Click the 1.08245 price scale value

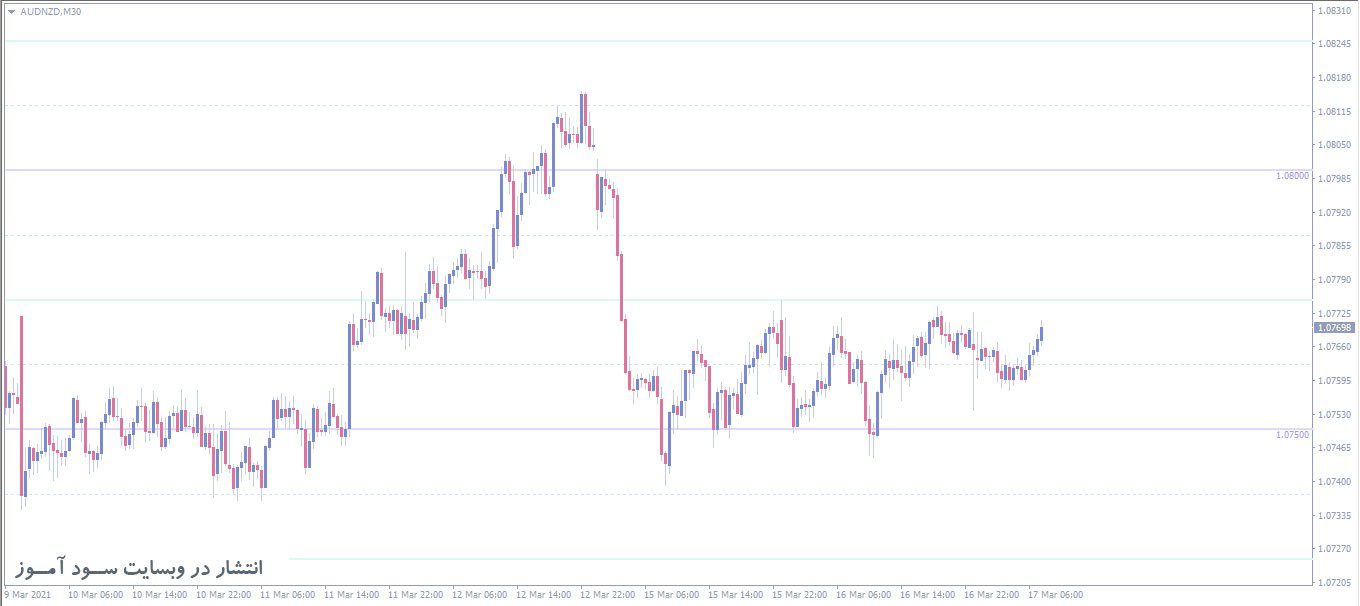[1335, 43]
